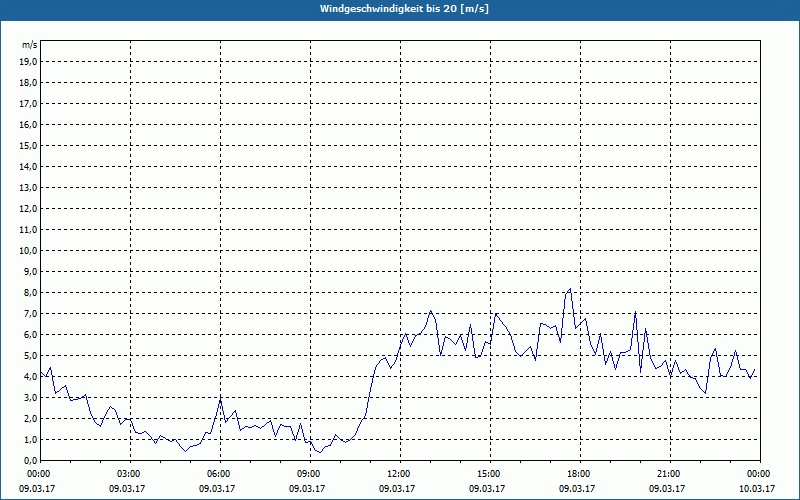This screenshot has width=800, height=500.
Task: Click the 12:00 time label
Action: click(401, 474)
